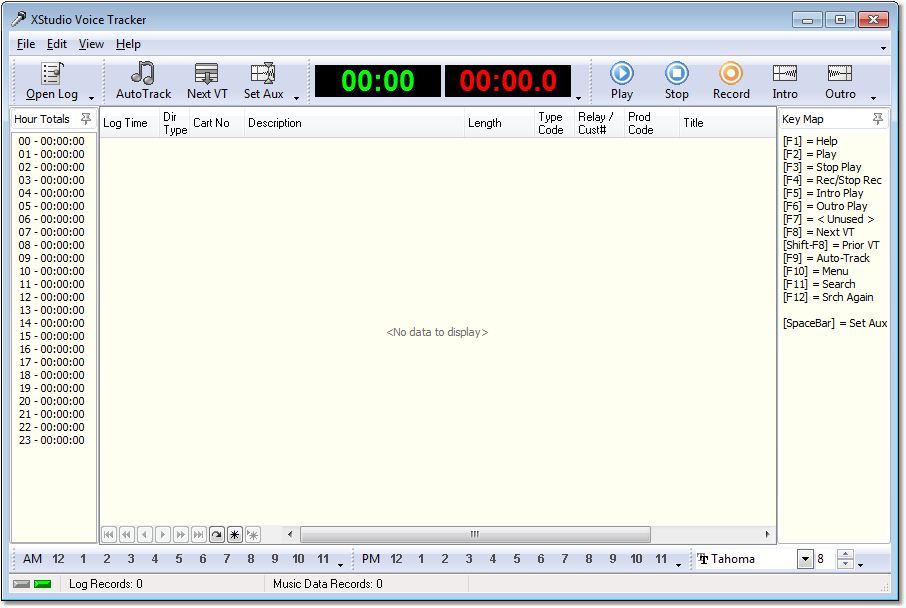Select PM hour 12 button
906x608 pixels.
pos(396,559)
